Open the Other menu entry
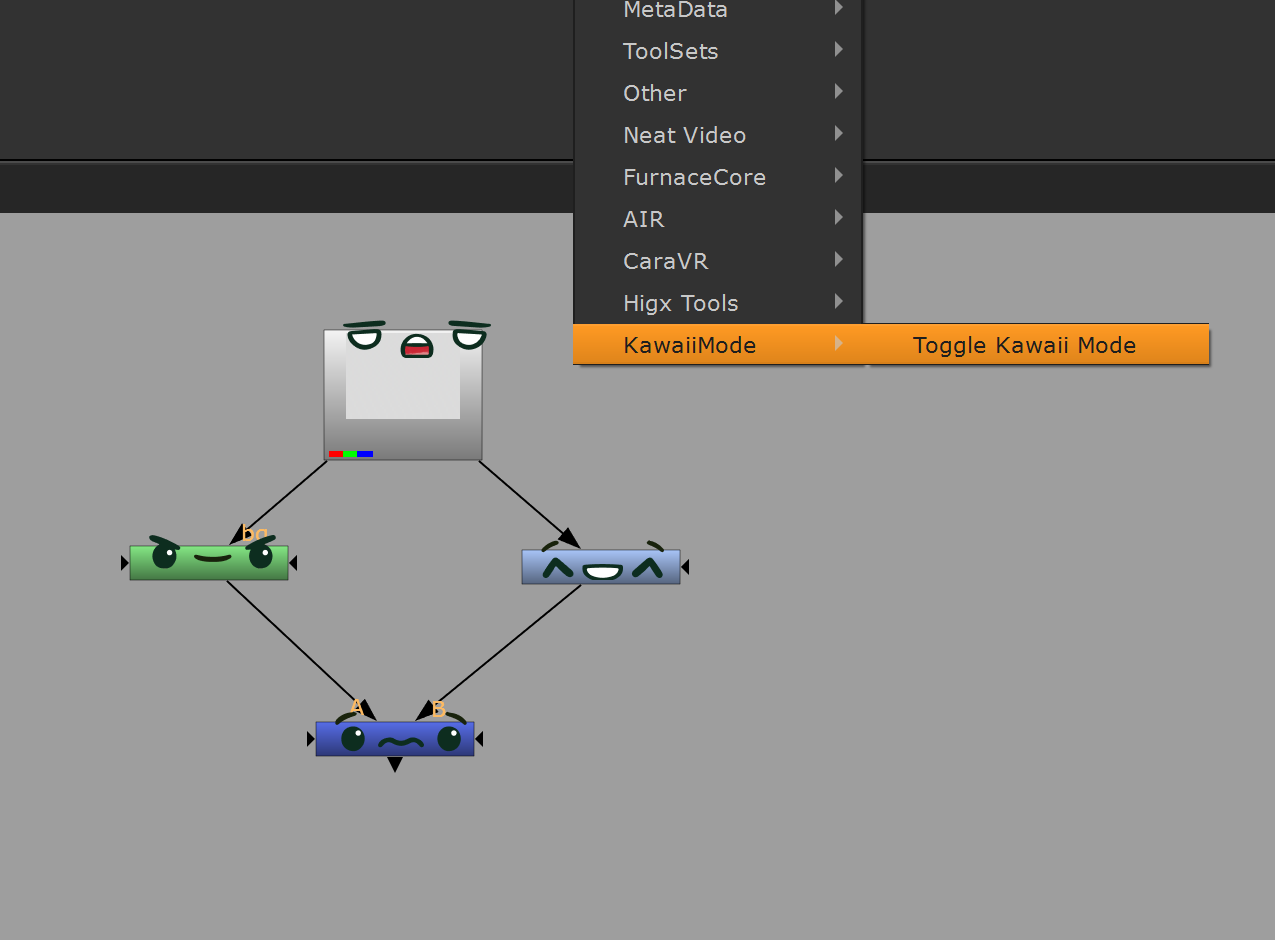The image size is (1275, 940). click(x=655, y=93)
